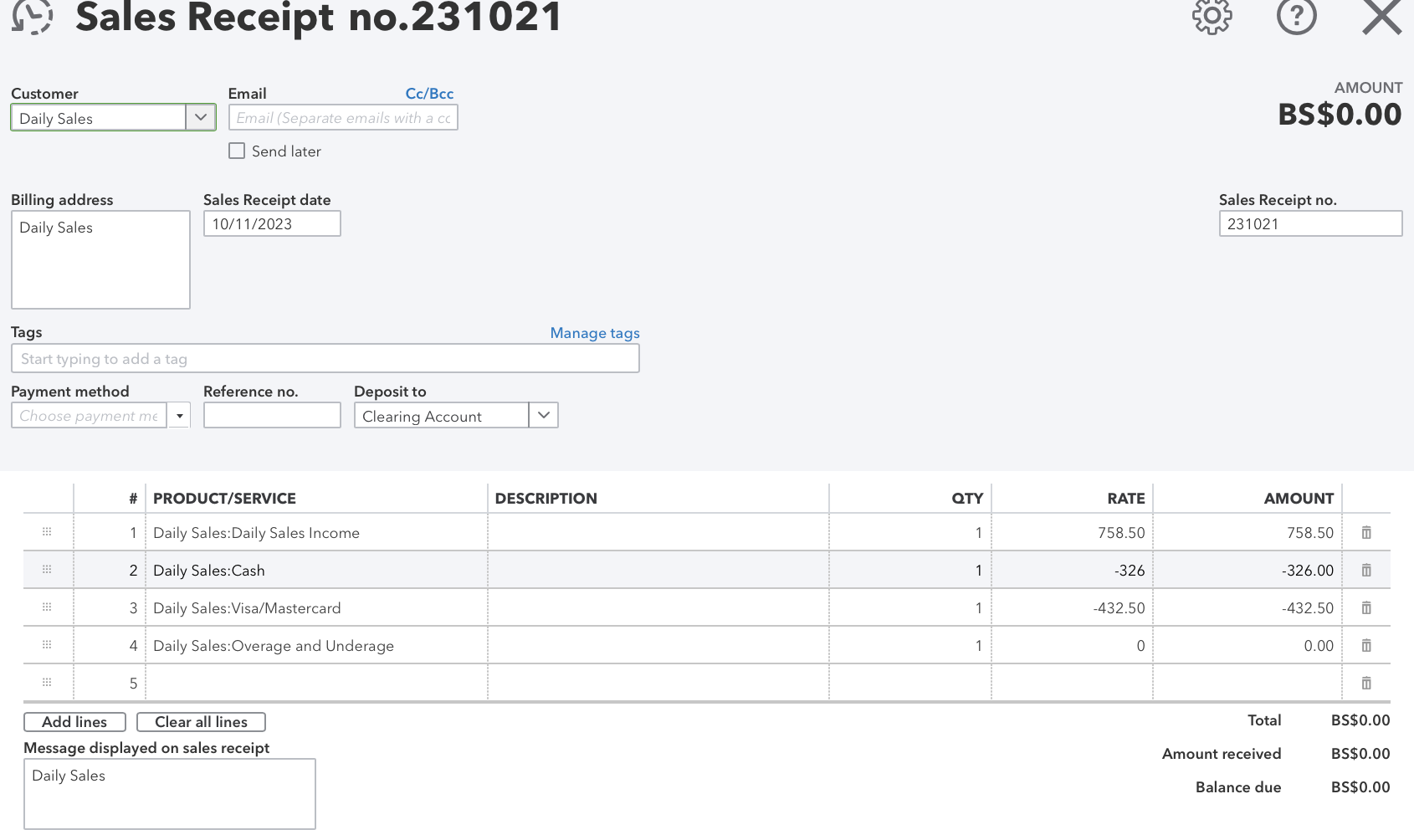The width and height of the screenshot is (1414, 840).
Task: Delete the Visa/Mastercard line
Action: tap(1365, 608)
